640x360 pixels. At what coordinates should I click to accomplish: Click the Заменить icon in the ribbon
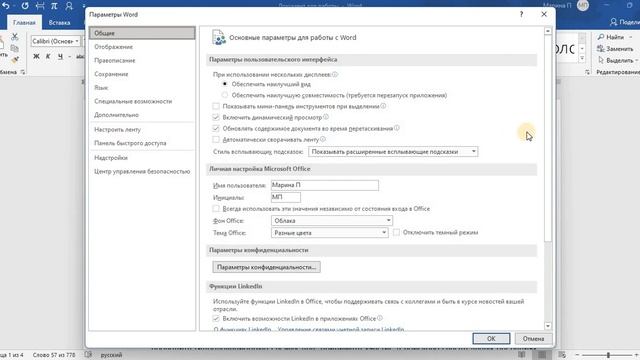[x=601, y=49]
